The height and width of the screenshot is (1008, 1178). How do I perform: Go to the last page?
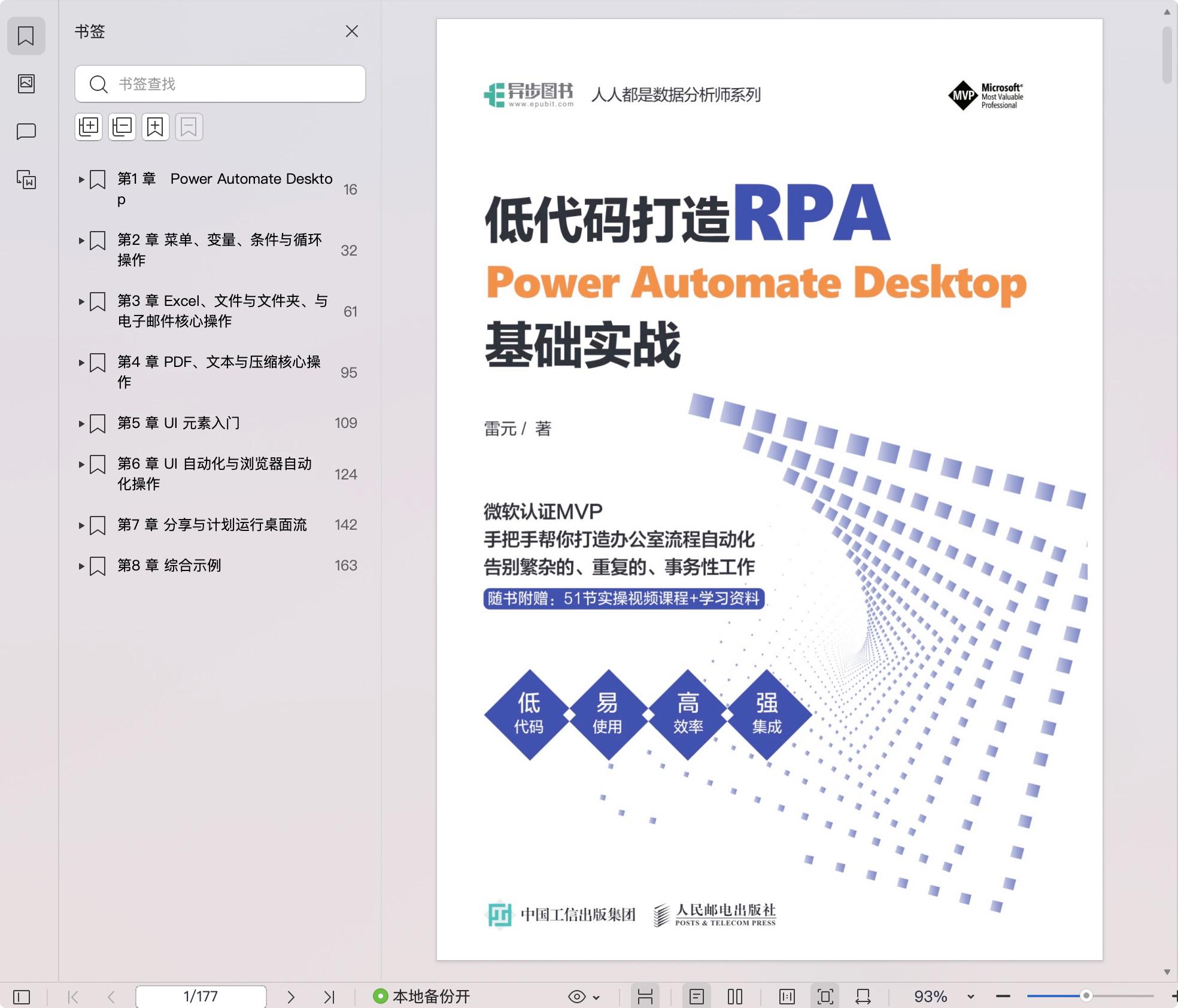[x=329, y=997]
